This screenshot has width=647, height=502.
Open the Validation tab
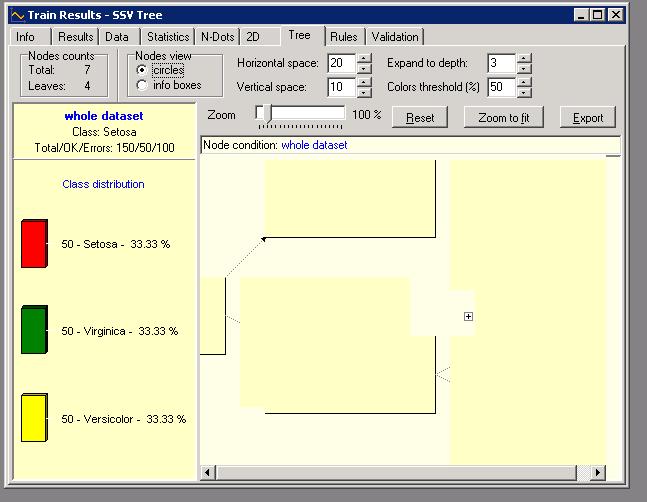395,37
